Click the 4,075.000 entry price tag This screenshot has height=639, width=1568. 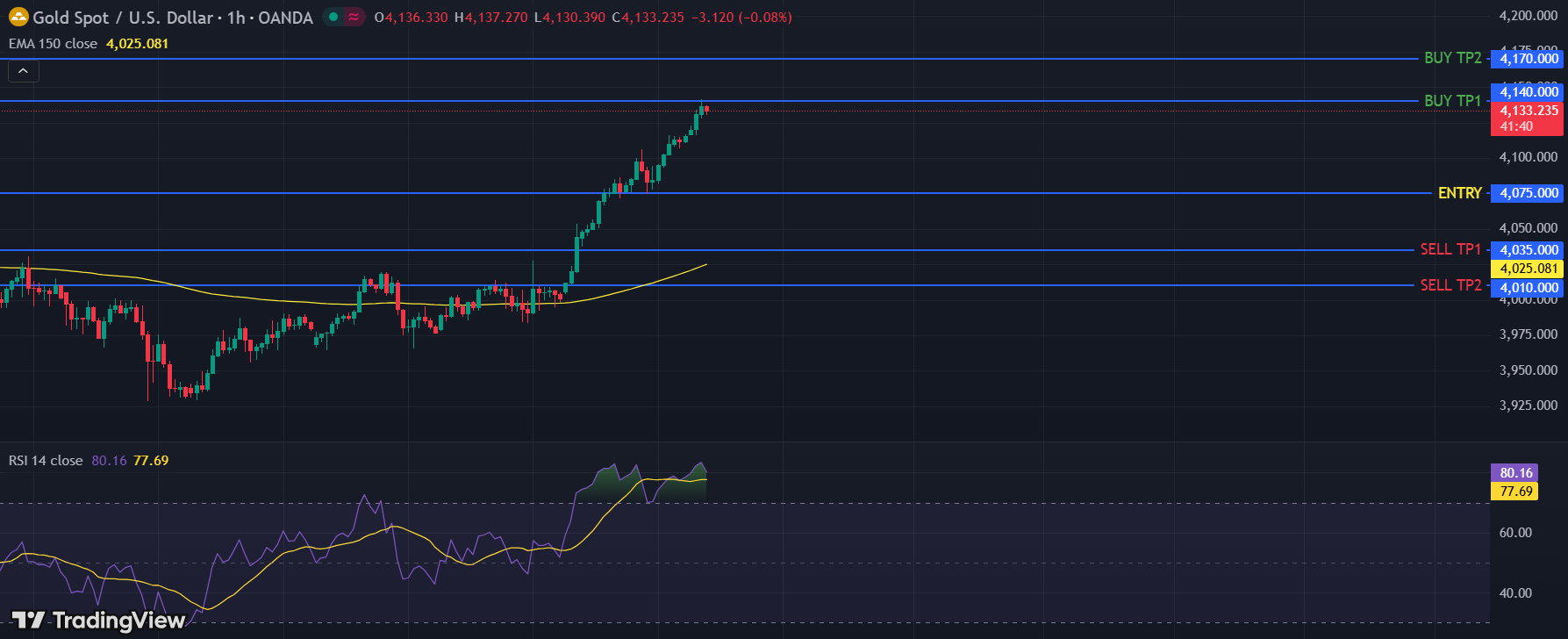click(1528, 193)
